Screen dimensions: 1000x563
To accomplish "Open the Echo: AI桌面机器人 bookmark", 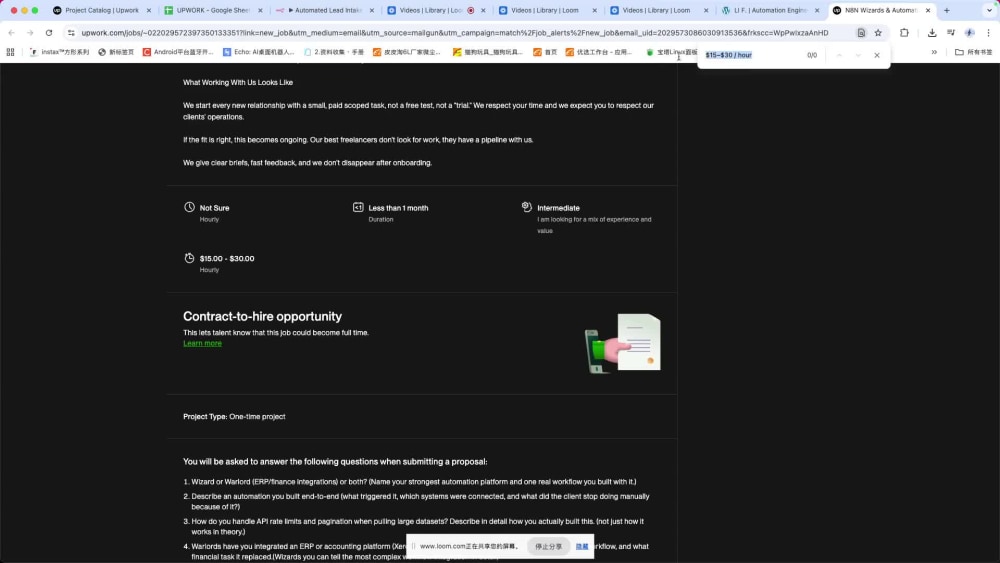I will (259, 52).
